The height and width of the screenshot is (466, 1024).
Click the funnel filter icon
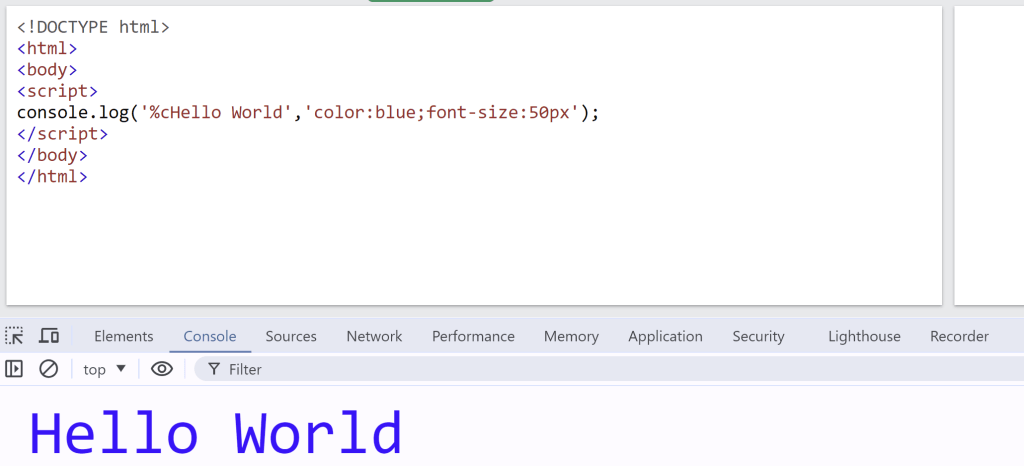pos(213,370)
